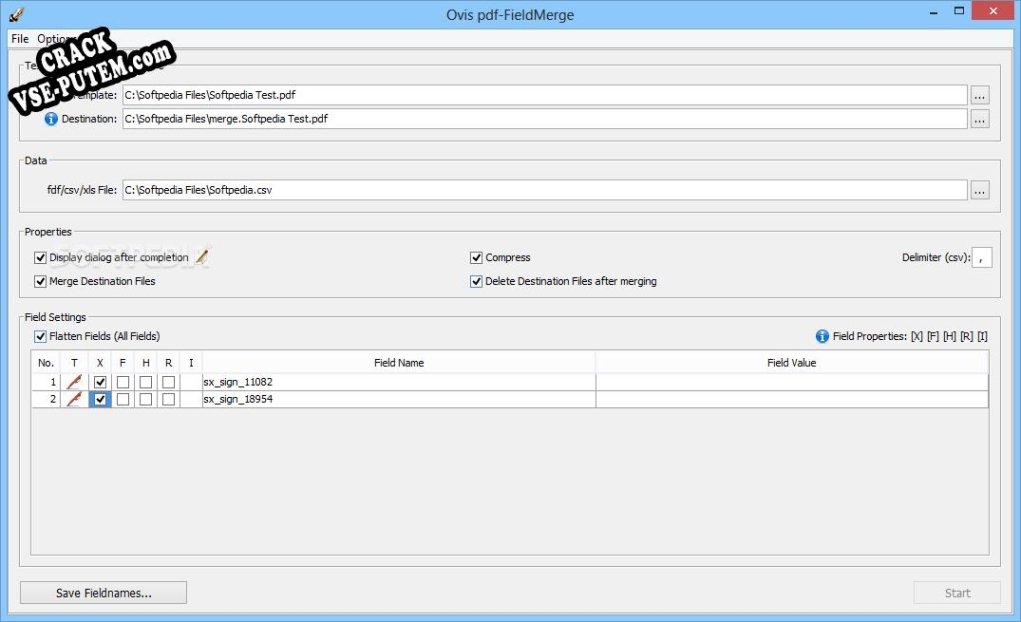The width and height of the screenshot is (1021, 622).
Task: Click the pen icon next to Display dialog after completion
Action: (200, 256)
